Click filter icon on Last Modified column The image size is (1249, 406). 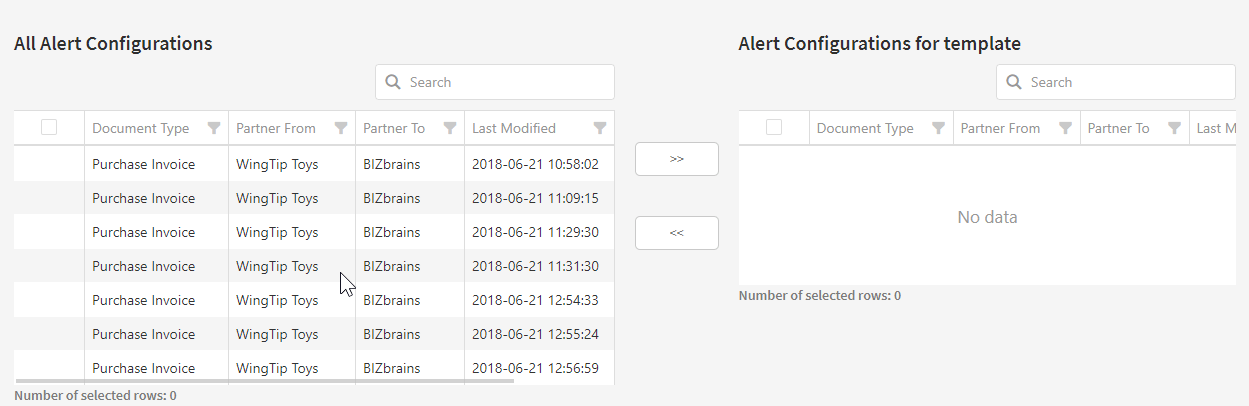click(x=600, y=128)
